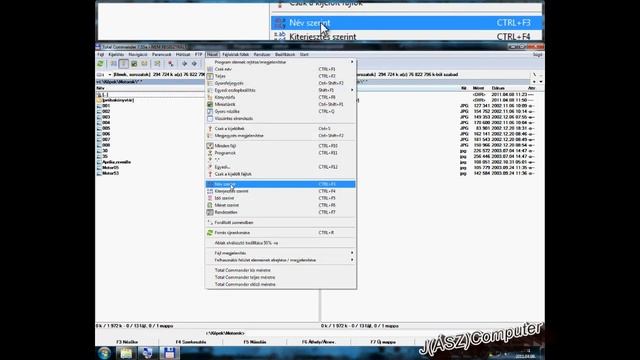Viewport: 640px width, 360px height.
Task: Choose 'Könyvtárfa' tree view entry
Action: (x=280, y=97)
